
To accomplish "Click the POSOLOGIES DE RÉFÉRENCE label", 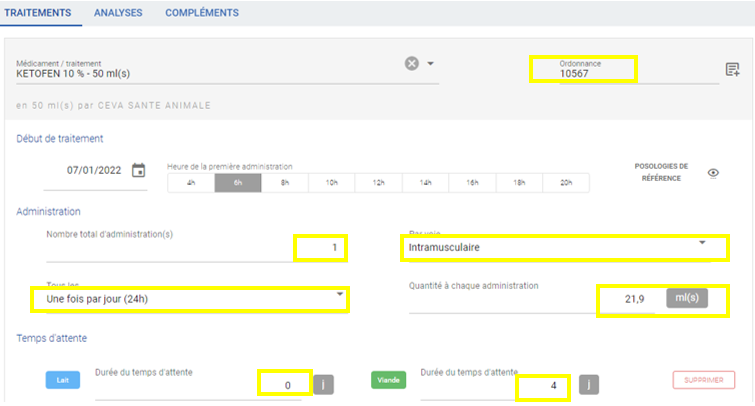I will (661, 172).
